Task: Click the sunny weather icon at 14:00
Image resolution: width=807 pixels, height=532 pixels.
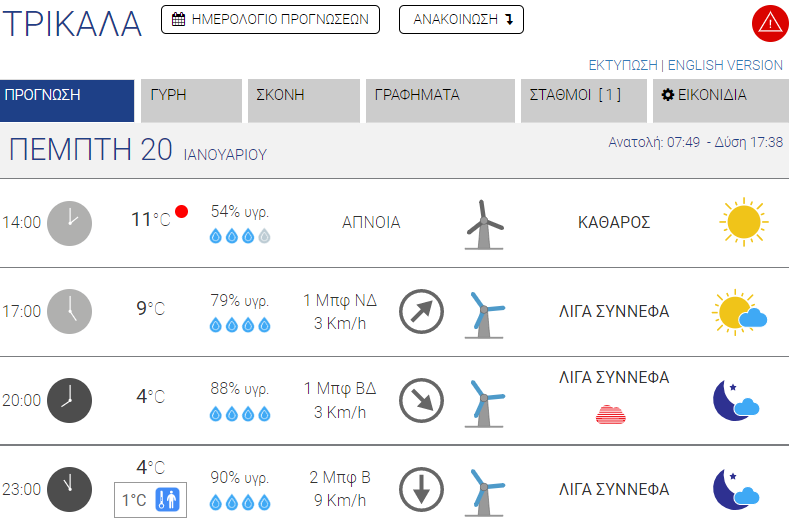Action: [744, 222]
